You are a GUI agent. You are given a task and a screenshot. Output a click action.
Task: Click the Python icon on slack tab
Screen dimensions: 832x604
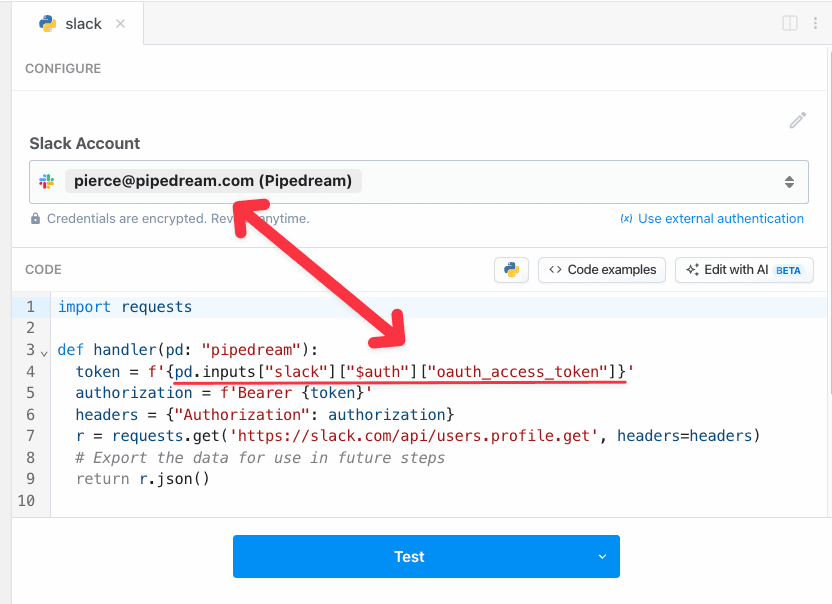48,23
